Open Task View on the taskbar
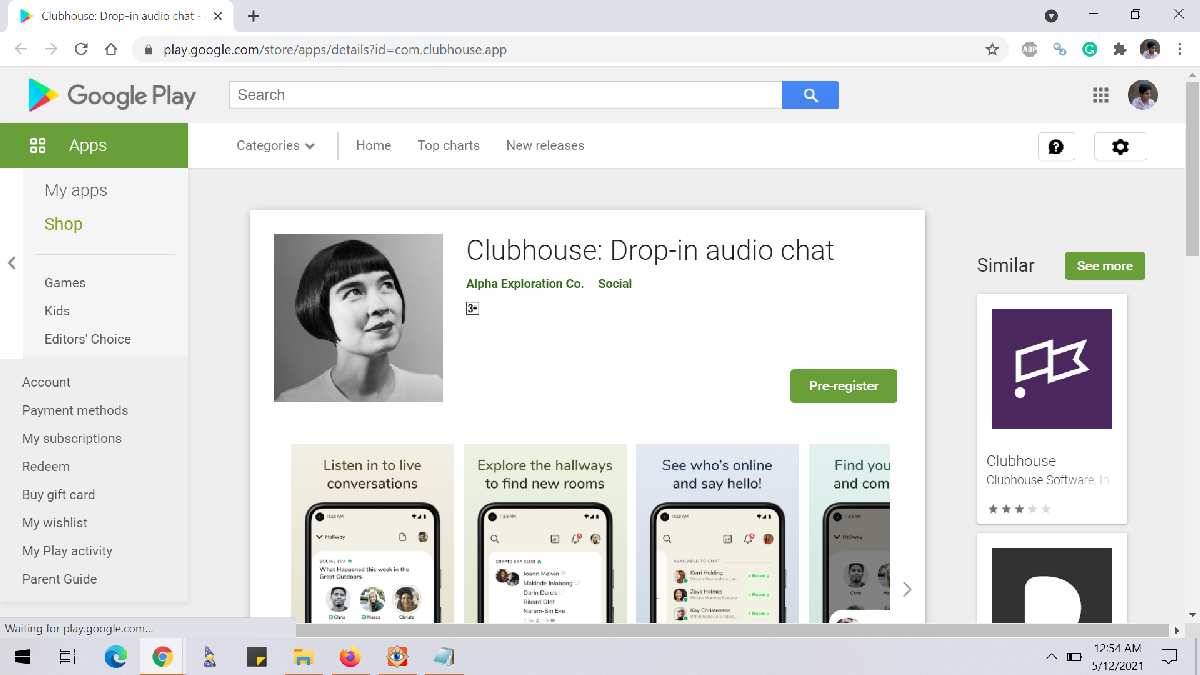The image size is (1200, 675). click(x=68, y=657)
